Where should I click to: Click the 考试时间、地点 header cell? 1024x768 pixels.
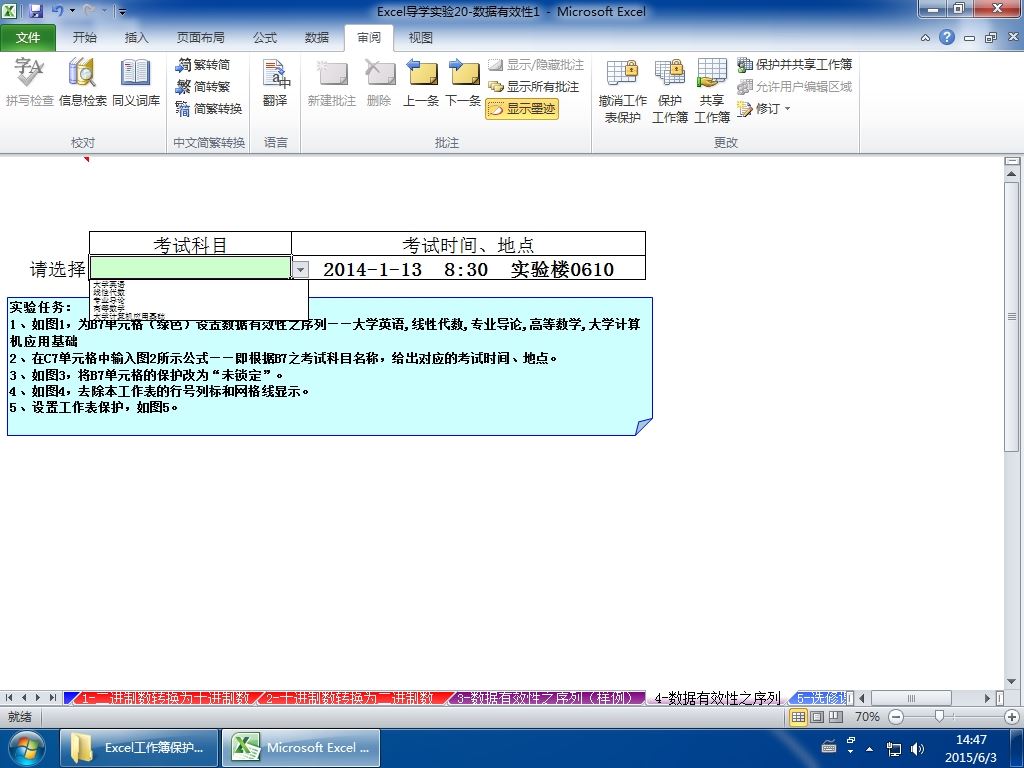tap(468, 244)
